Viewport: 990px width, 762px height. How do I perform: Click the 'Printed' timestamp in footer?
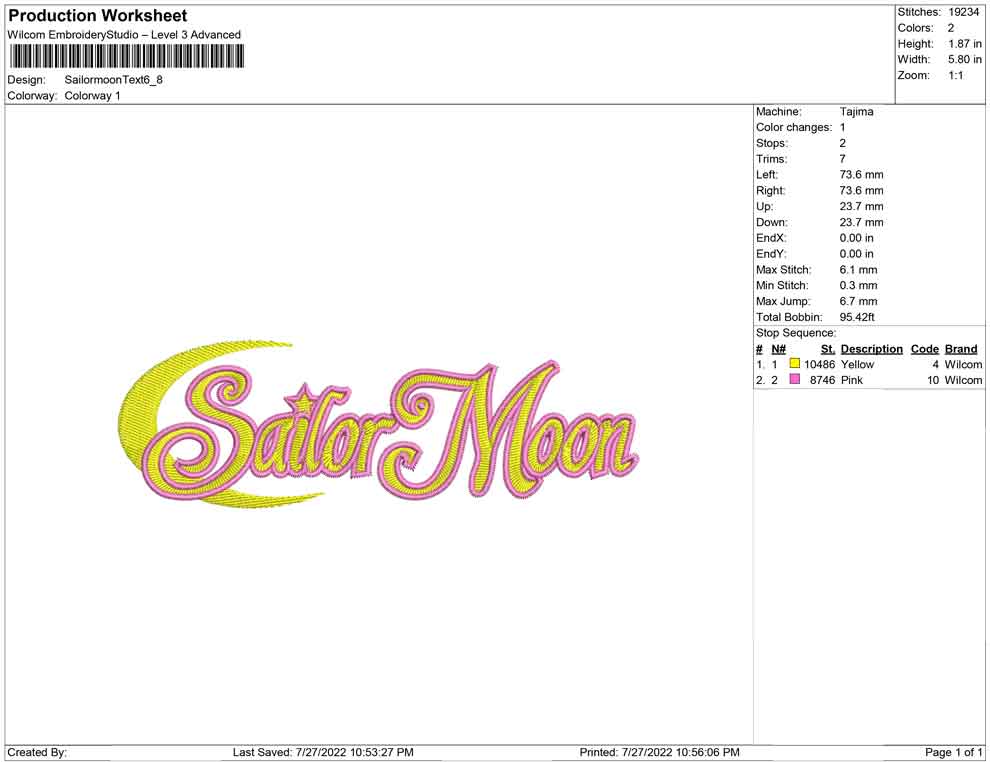pos(659,753)
